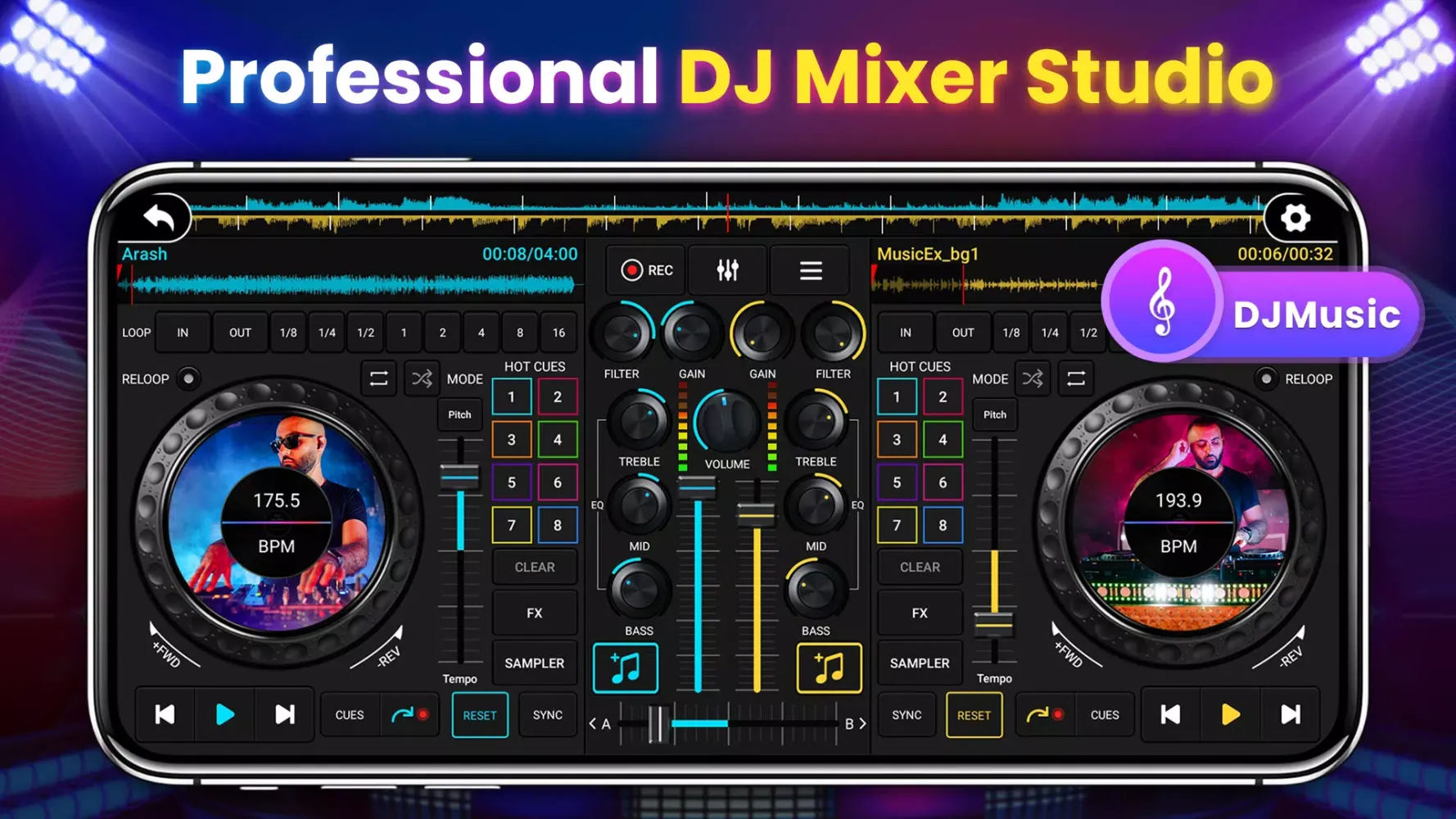Play the Arash track on the left deck
Viewport: 1456px width, 819px height.
(224, 714)
